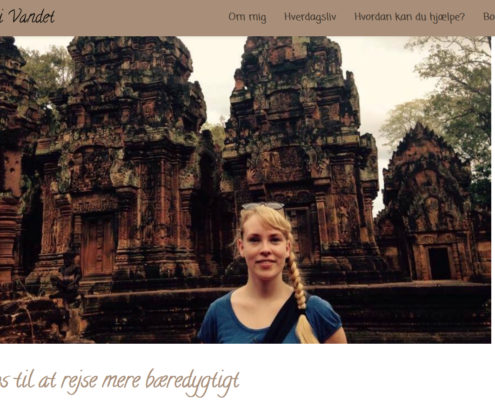Click the heading about rejse mere bæredygtigt

pos(120,381)
